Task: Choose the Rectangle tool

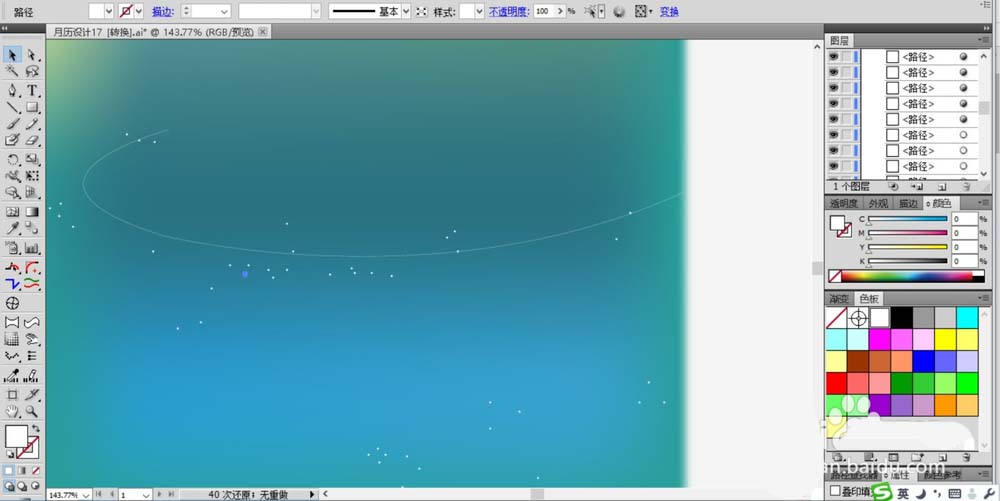Action: click(32, 107)
